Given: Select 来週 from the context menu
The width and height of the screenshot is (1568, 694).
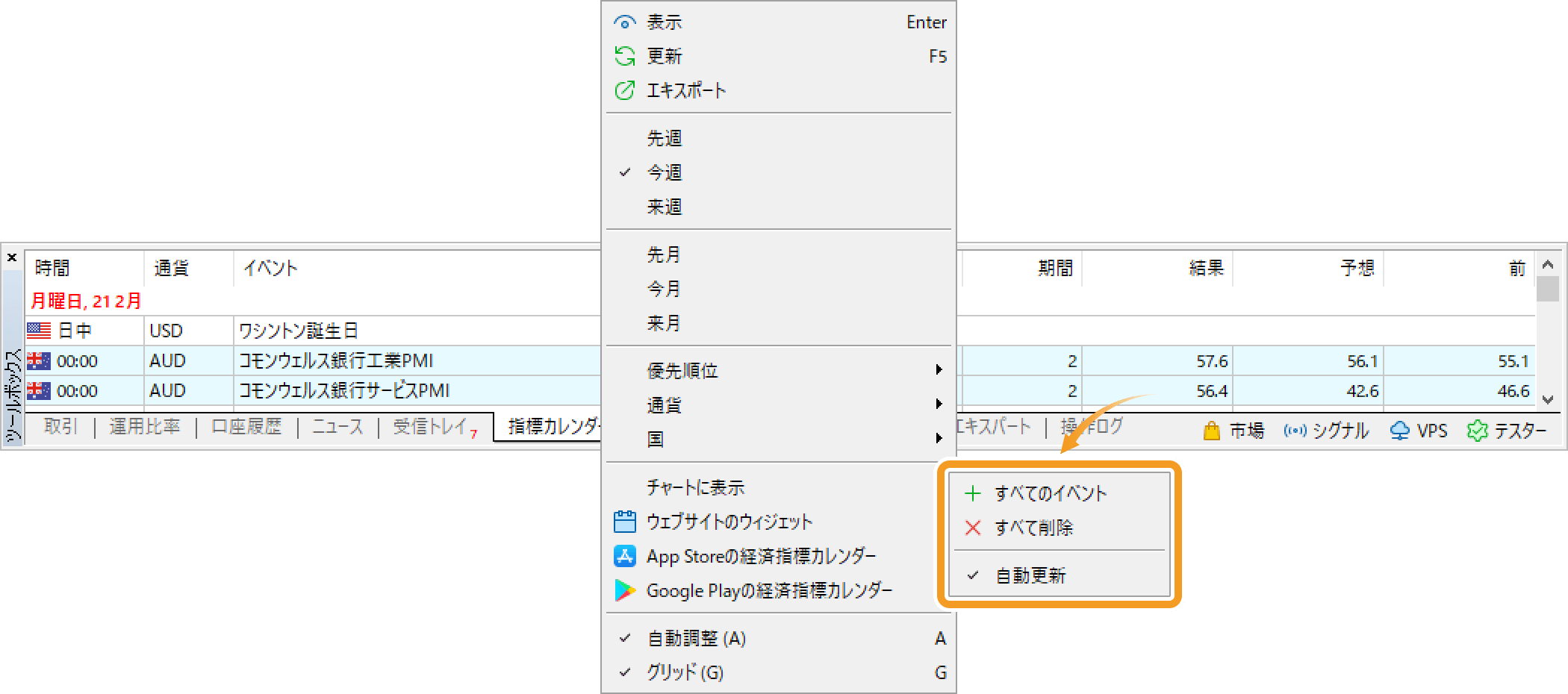Looking at the screenshot, I should (x=779, y=207).
